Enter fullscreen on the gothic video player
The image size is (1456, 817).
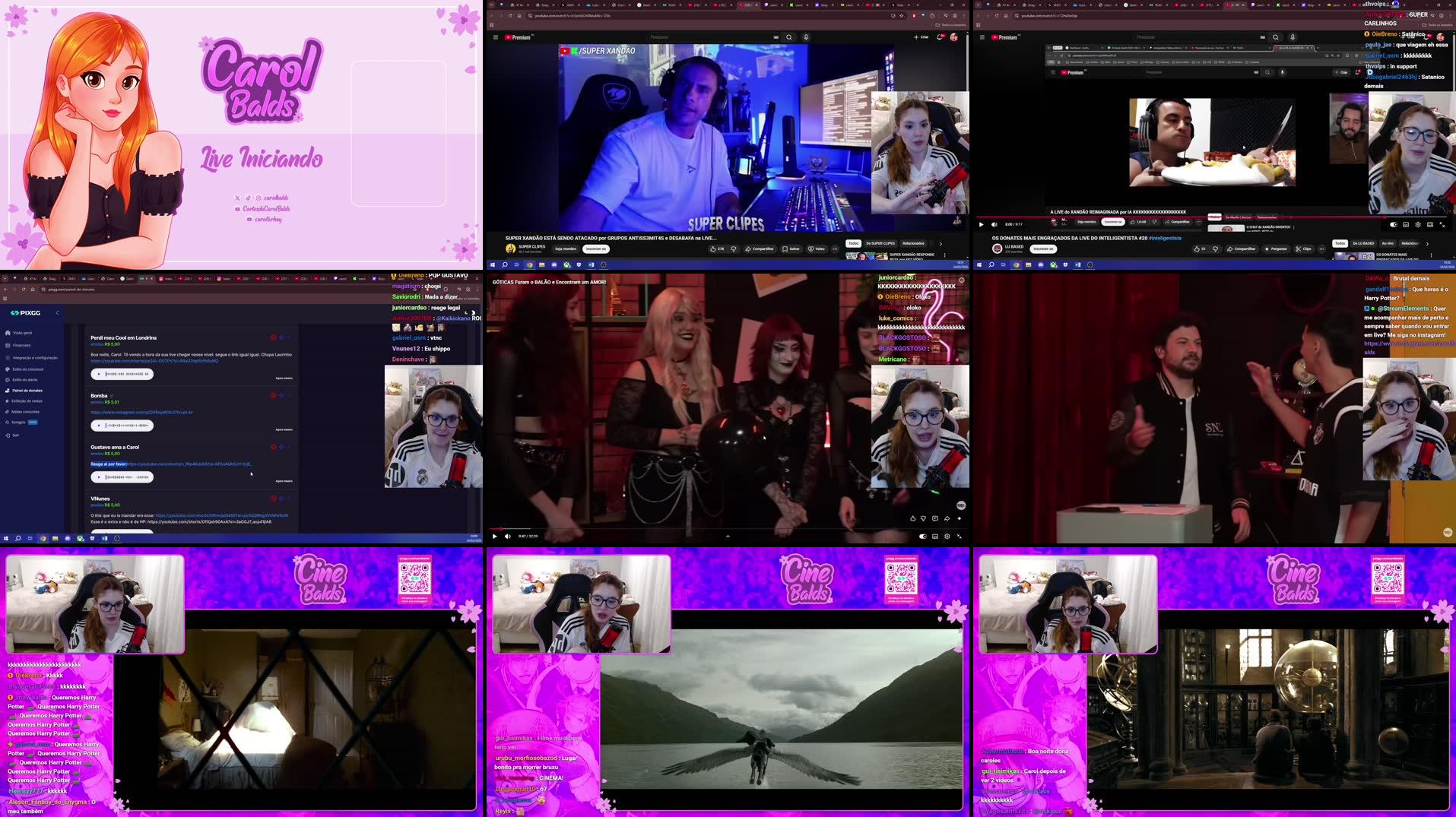click(x=958, y=536)
